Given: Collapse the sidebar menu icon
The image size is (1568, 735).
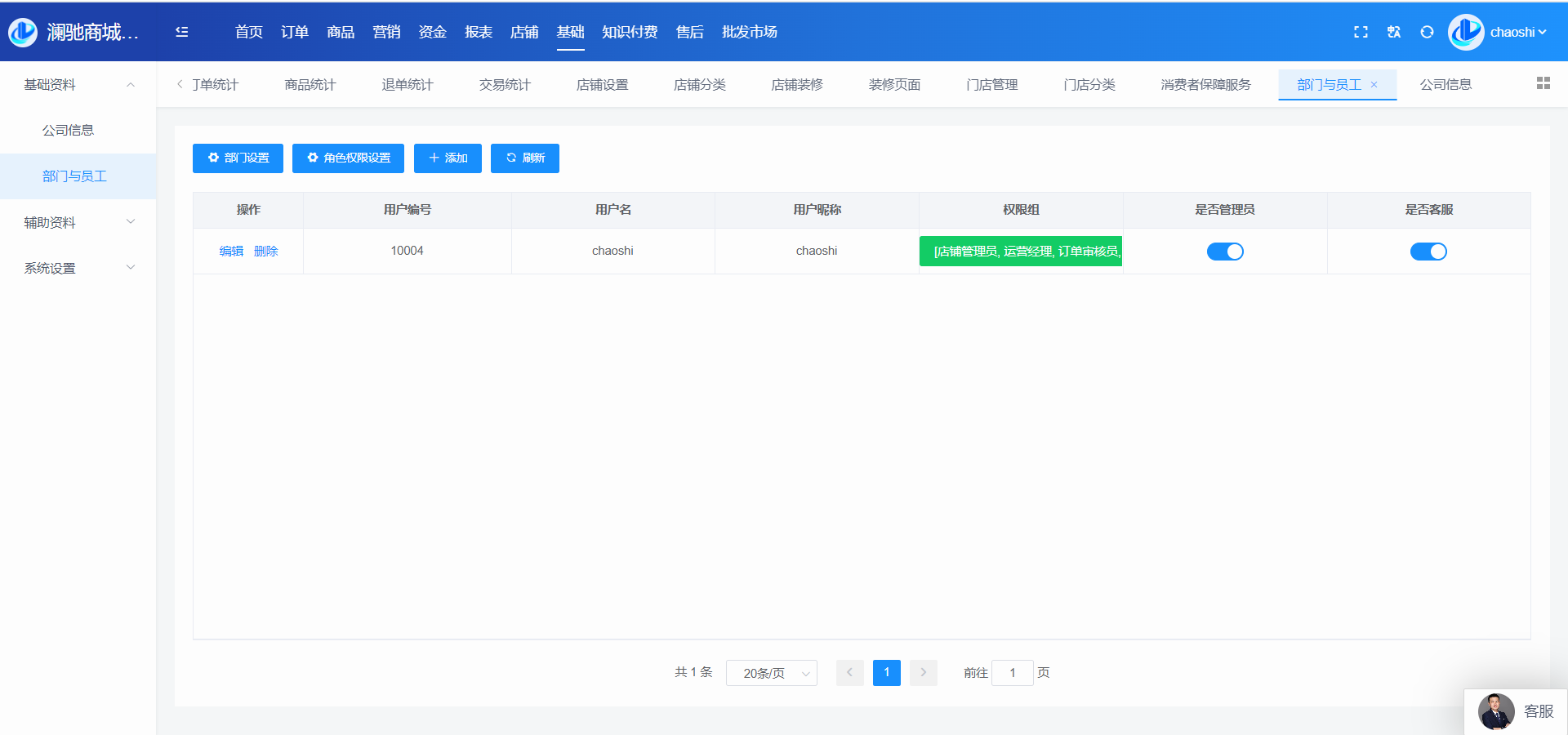Looking at the screenshot, I should [182, 32].
